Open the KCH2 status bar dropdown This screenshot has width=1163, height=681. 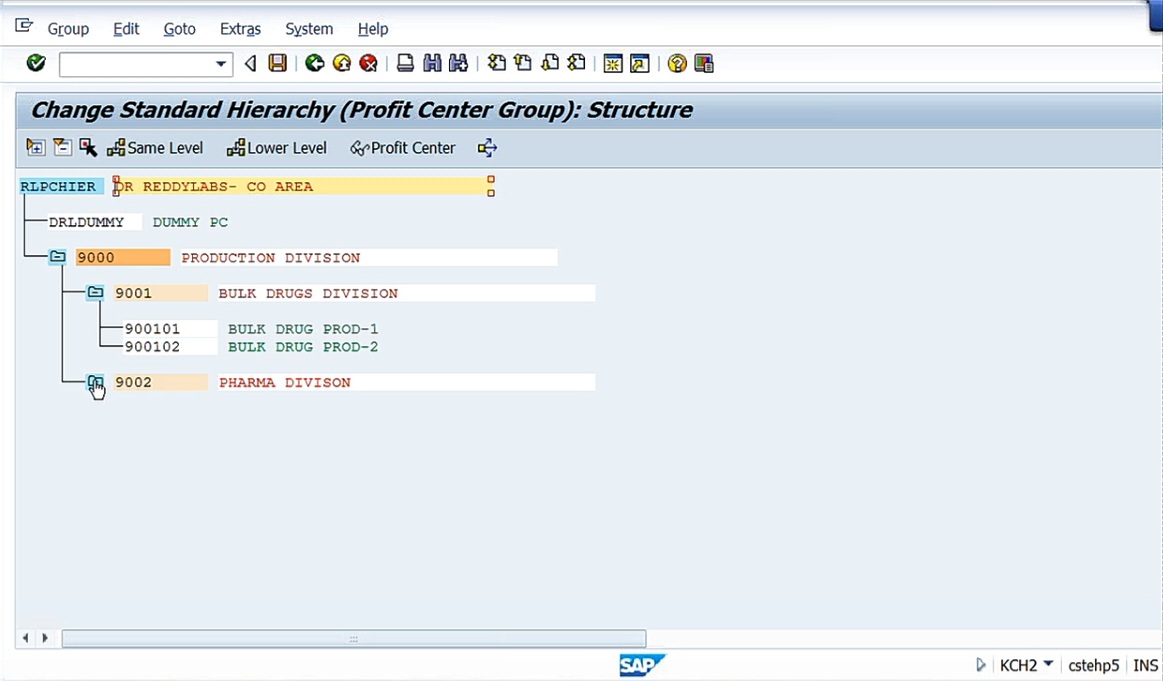tap(1048, 663)
